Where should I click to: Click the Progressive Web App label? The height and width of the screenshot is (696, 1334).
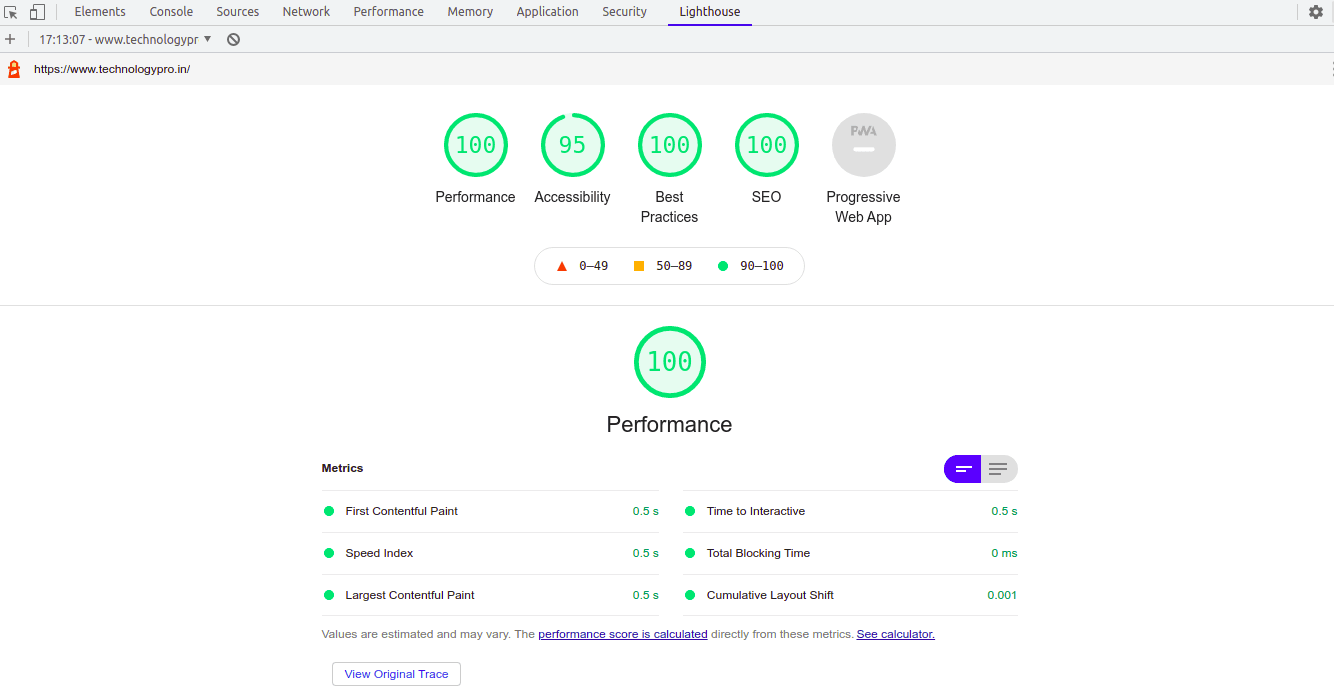pyautogui.click(x=864, y=207)
